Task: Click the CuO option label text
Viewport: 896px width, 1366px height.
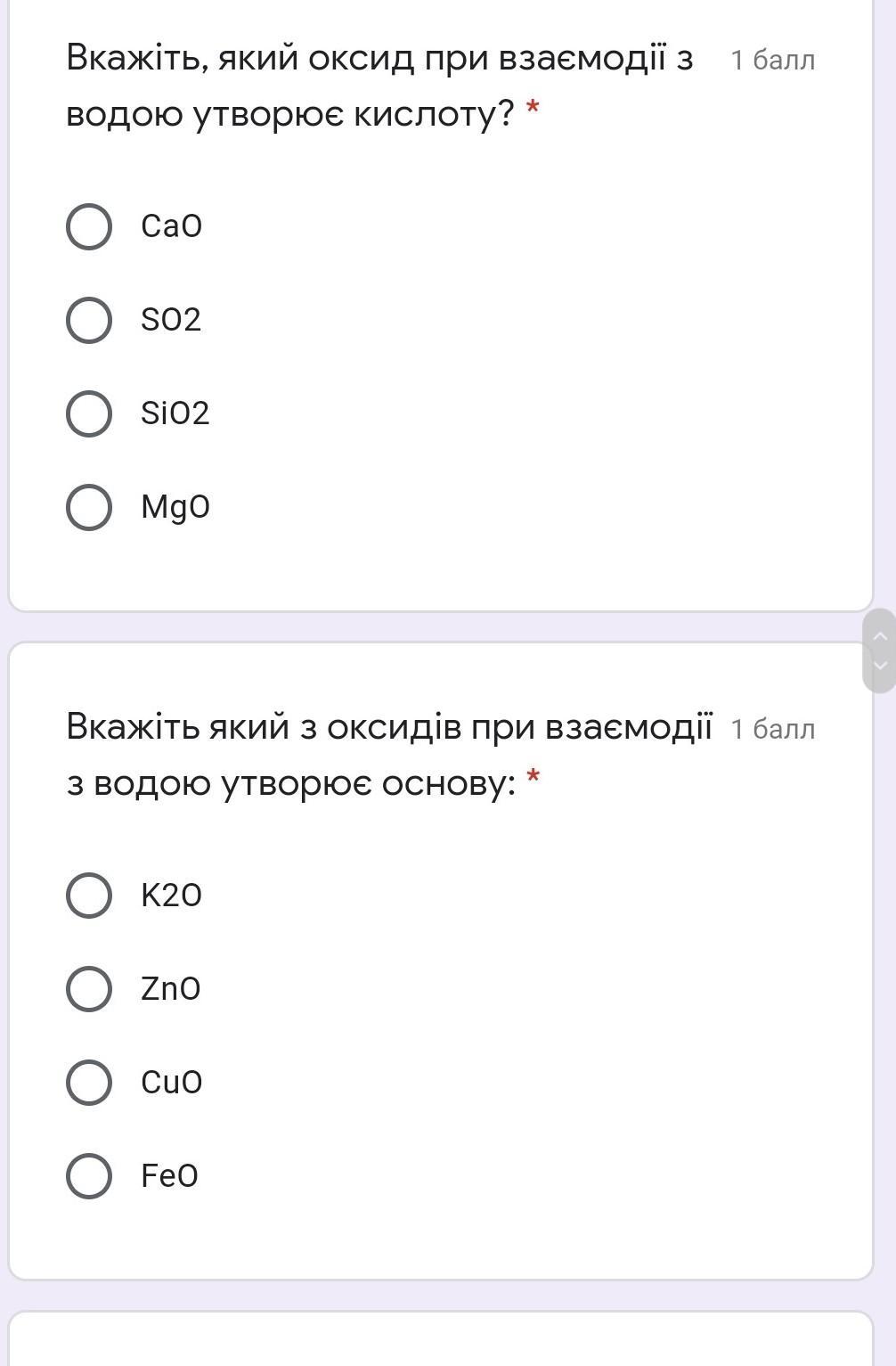Action: [x=172, y=1083]
